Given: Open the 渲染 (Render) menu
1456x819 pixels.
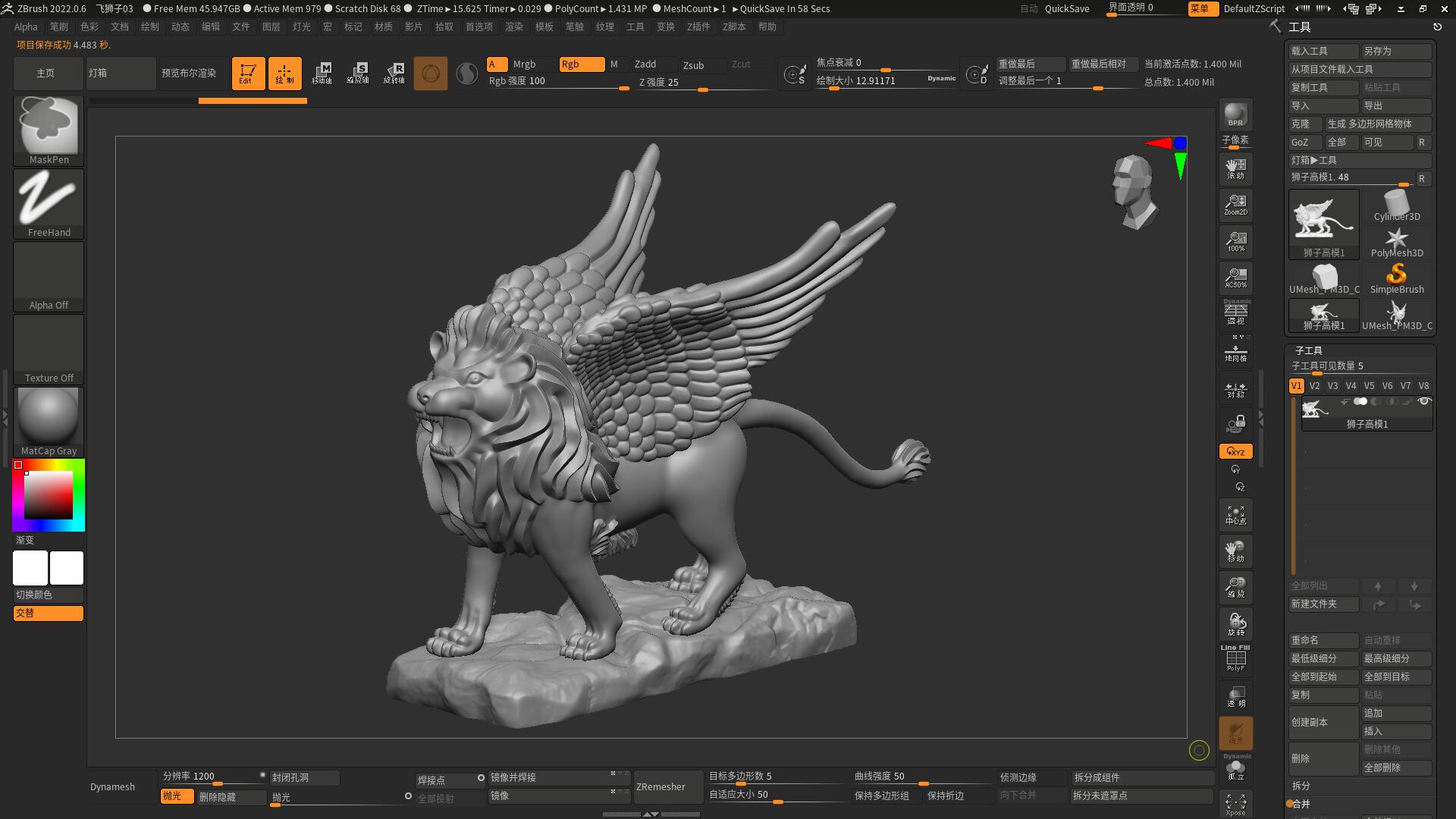Looking at the screenshot, I should (514, 27).
